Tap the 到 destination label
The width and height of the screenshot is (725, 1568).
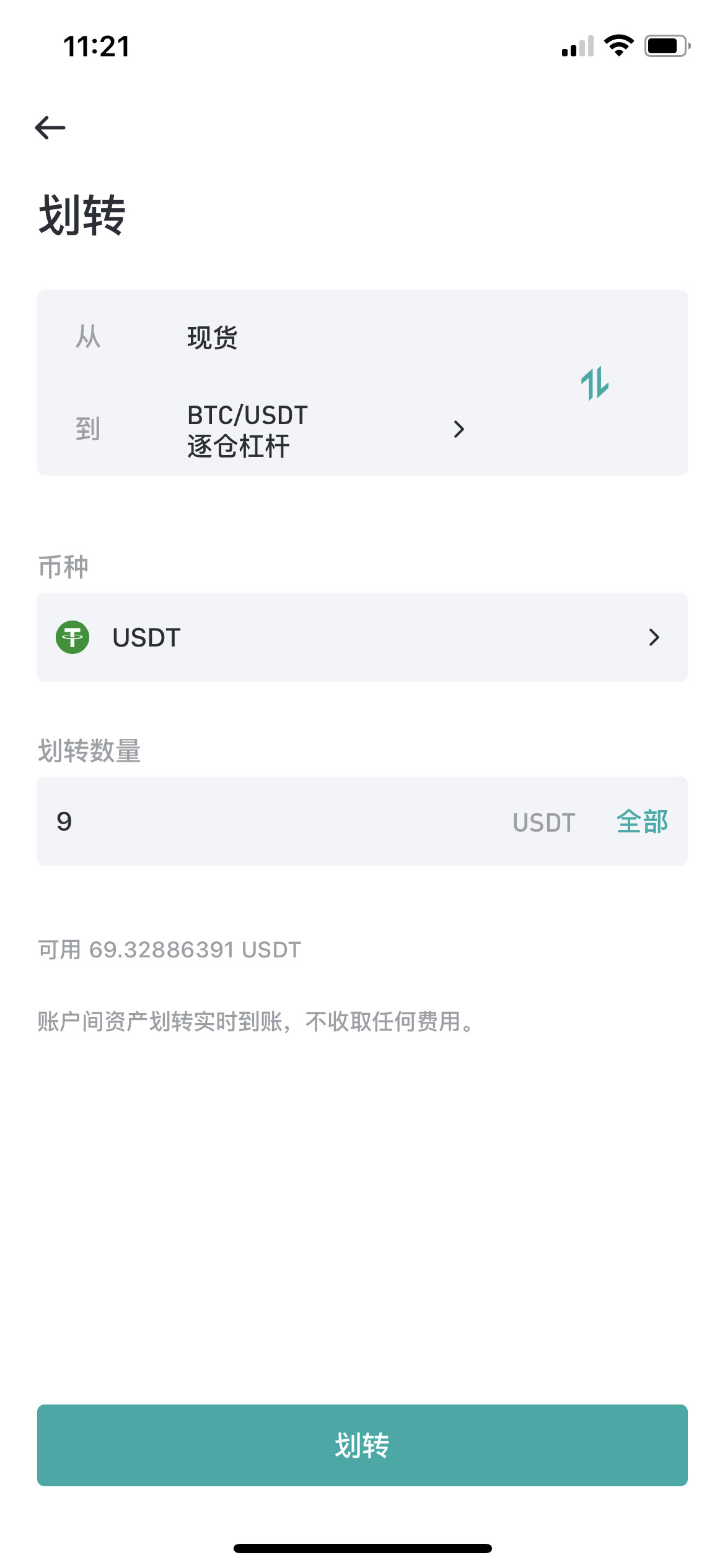click(87, 429)
